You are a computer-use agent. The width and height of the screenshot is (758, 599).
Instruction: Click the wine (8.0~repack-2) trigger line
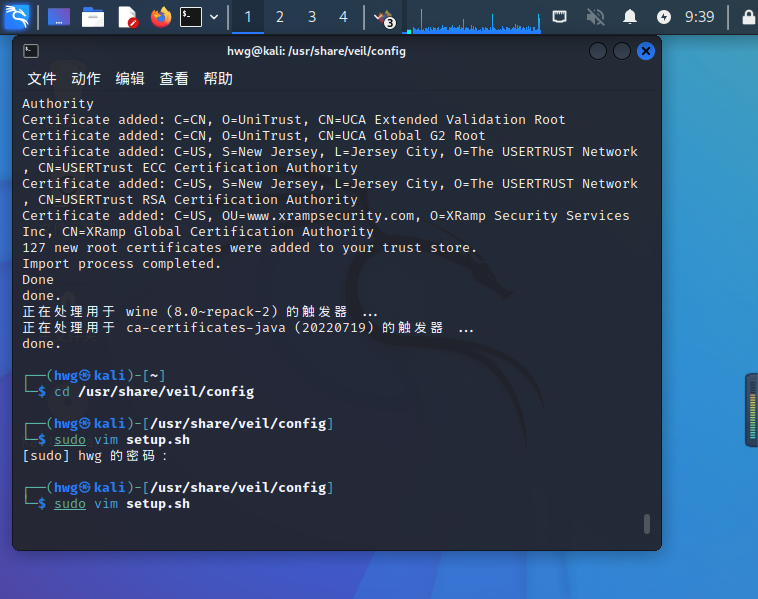(x=200, y=312)
